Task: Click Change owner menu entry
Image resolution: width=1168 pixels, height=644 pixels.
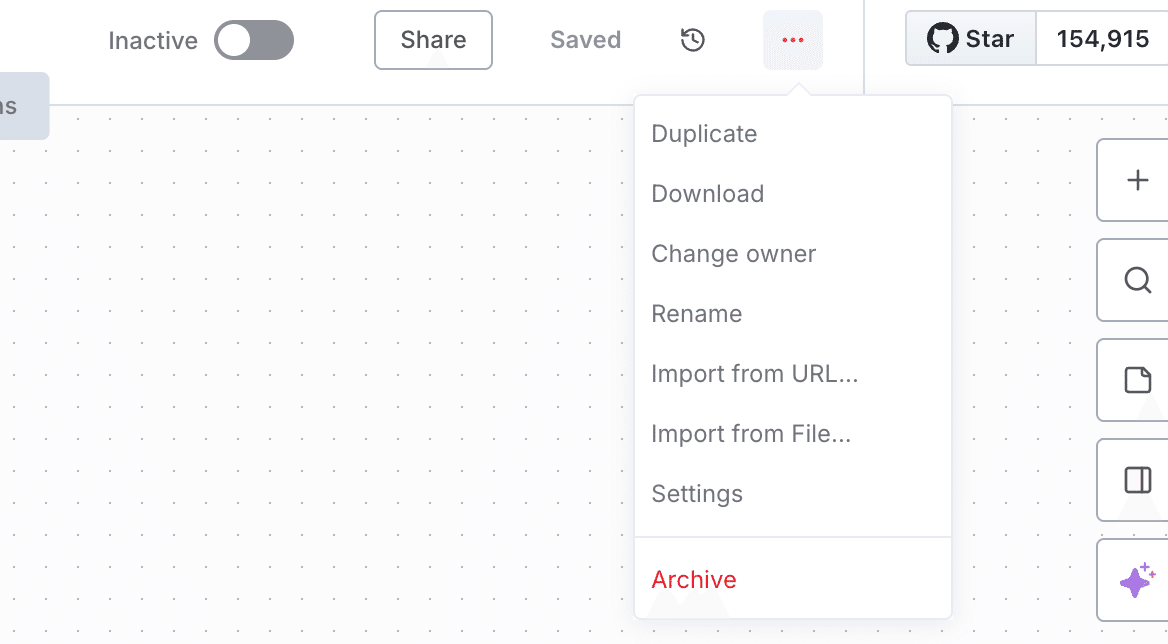Action: coord(733,254)
